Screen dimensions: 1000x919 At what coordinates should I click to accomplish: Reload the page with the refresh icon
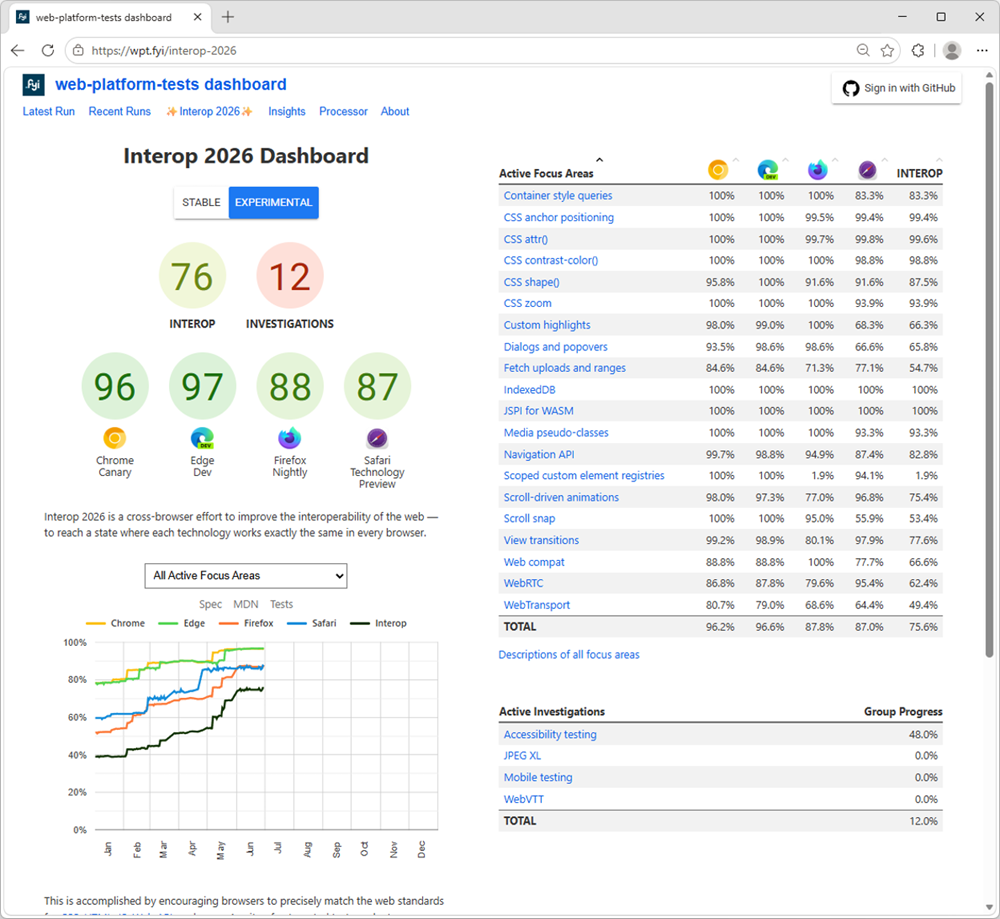click(48, 50)
